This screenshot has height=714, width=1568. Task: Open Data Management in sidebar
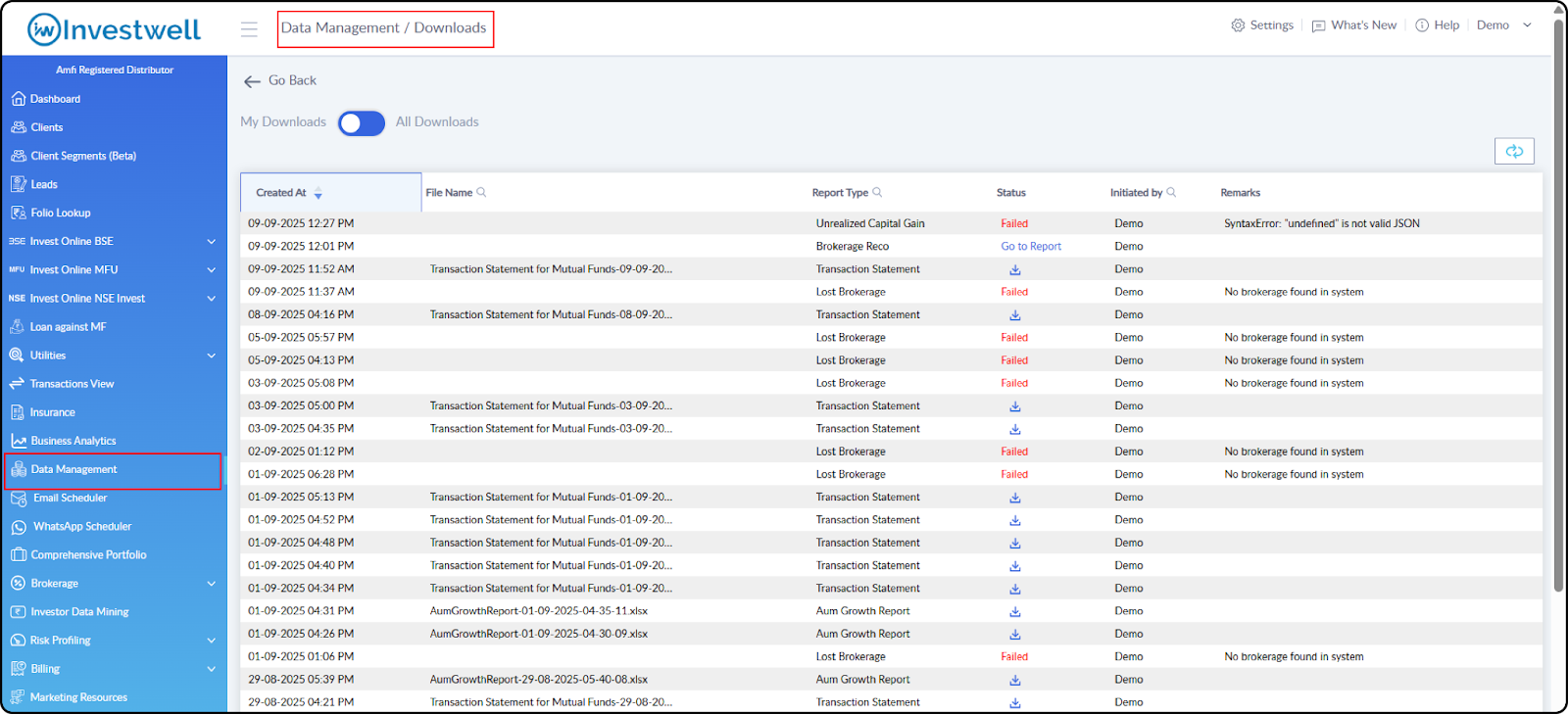113,470
